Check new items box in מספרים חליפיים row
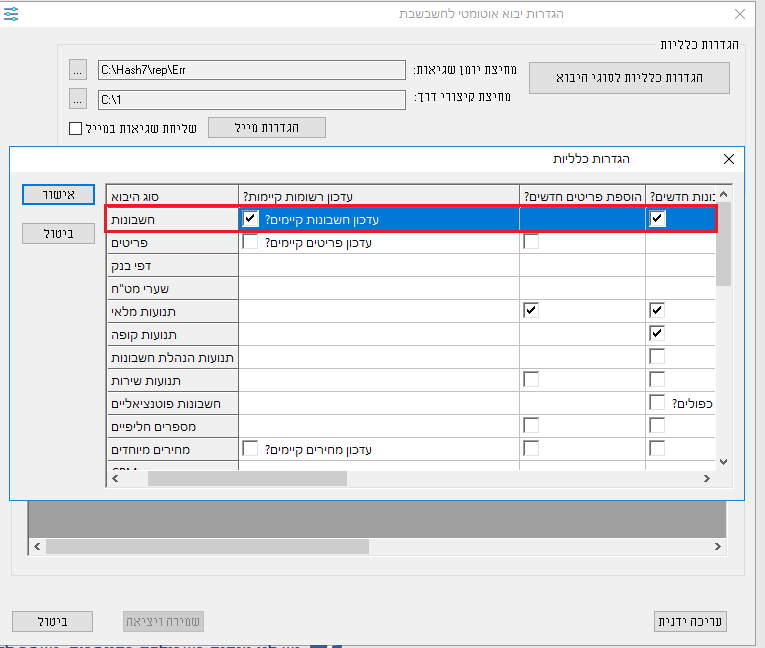The image size is (765, 648). point(531,425)
